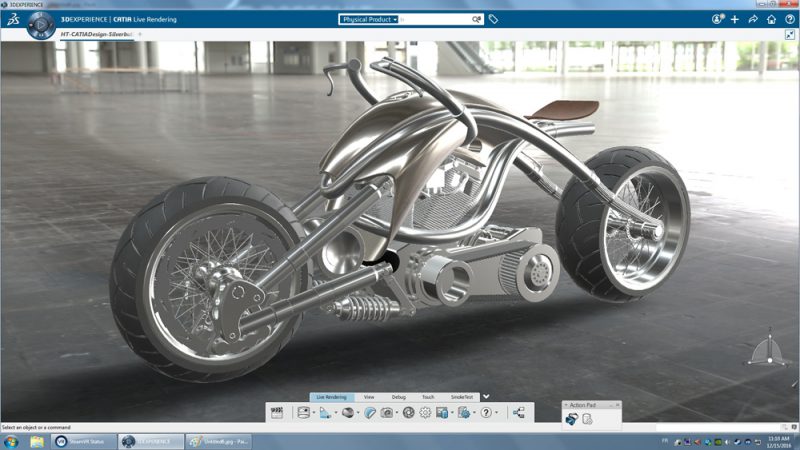Click the search magnifier icon
Image resolution: width=800 pixels, height=450 pixels.
pyautogui.click(x=476, y=19)
